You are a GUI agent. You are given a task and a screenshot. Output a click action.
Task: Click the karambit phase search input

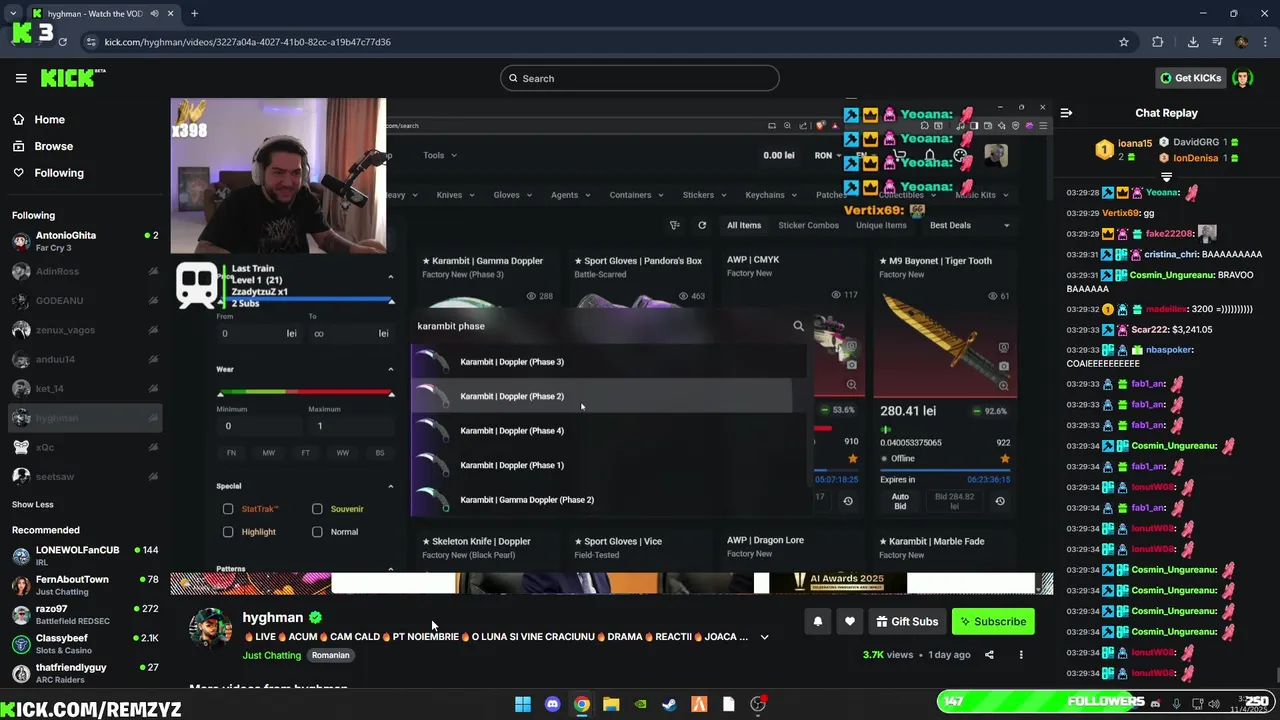[600, 326]
